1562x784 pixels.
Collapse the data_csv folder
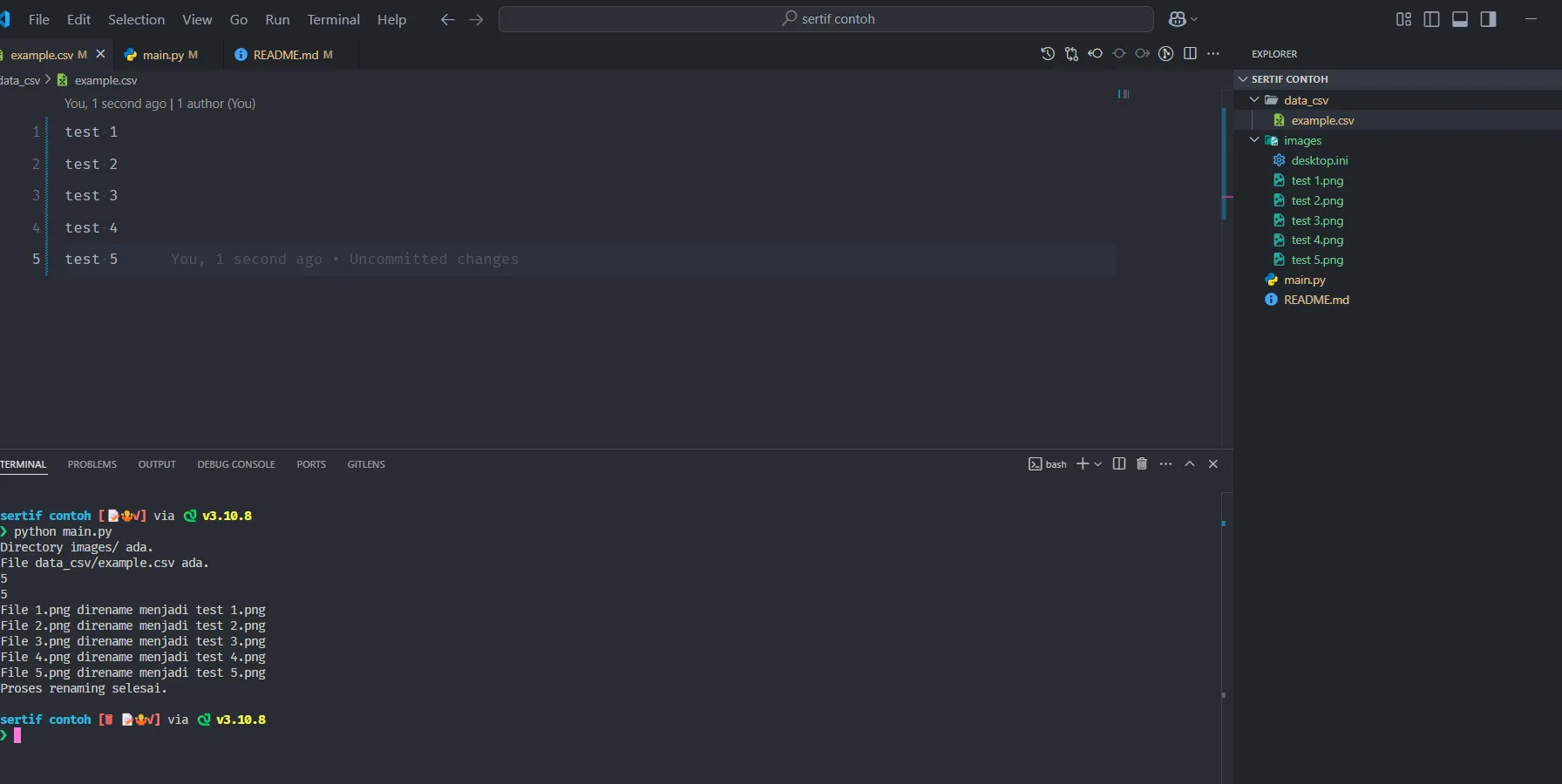pos(1254,100)
